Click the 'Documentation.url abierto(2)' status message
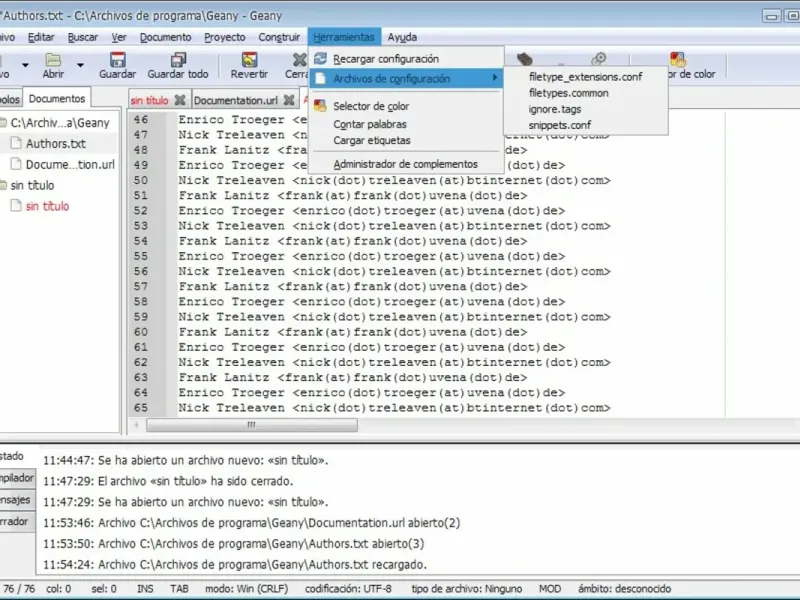Image resolution: width=800 pixels, height=600 pixels. (252, 522)
